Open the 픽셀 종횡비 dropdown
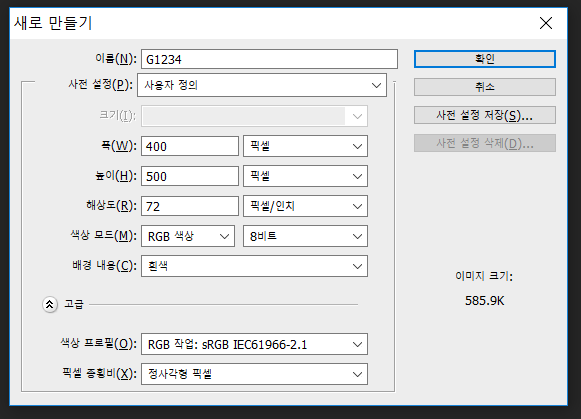The height and width of the screenshot is (419, 581). pyautogui.click(x=254, y=374)
